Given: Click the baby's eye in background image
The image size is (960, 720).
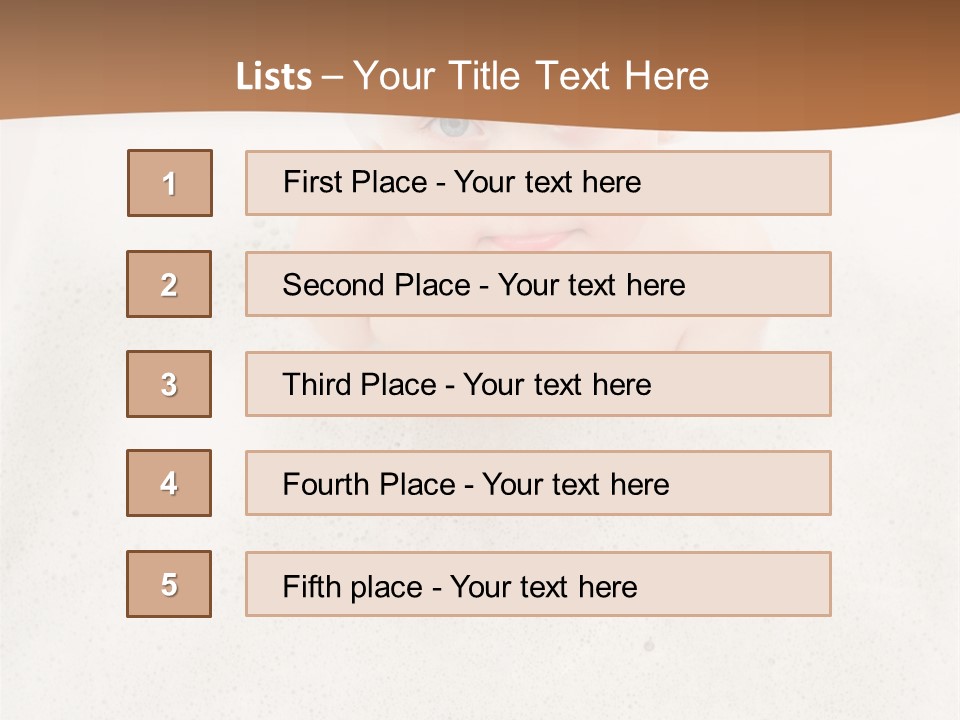Looking at the screenshot, I should click(x=453, y=127).
